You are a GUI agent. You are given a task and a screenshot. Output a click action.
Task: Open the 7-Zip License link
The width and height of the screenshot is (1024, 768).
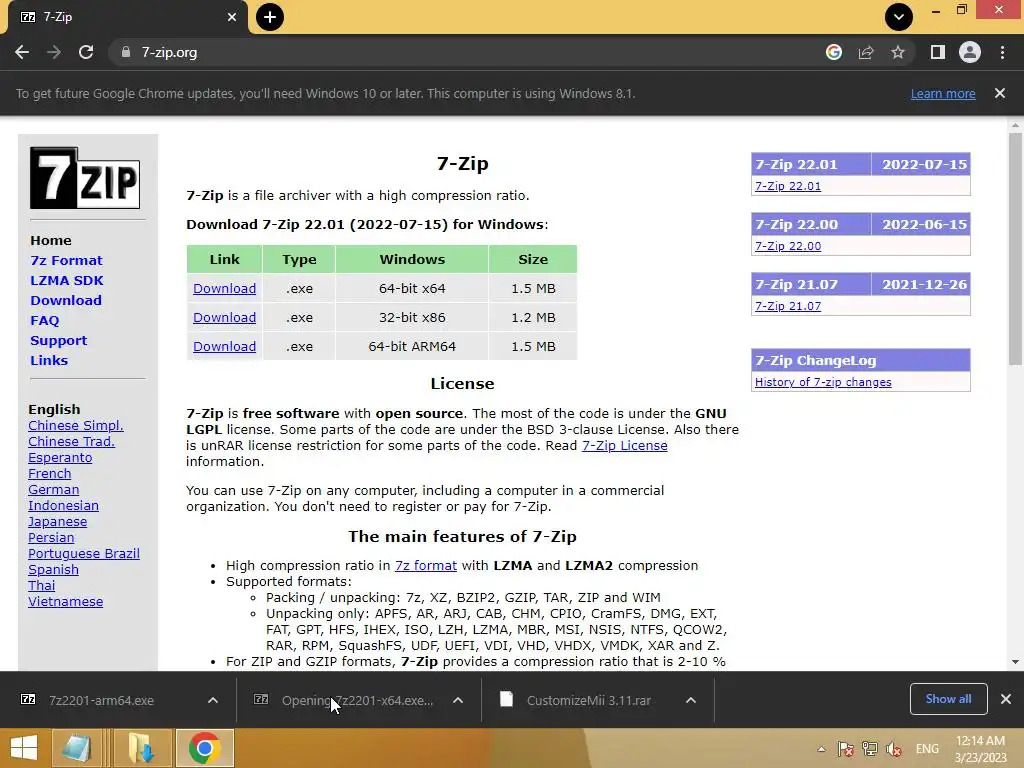(624, 445)
